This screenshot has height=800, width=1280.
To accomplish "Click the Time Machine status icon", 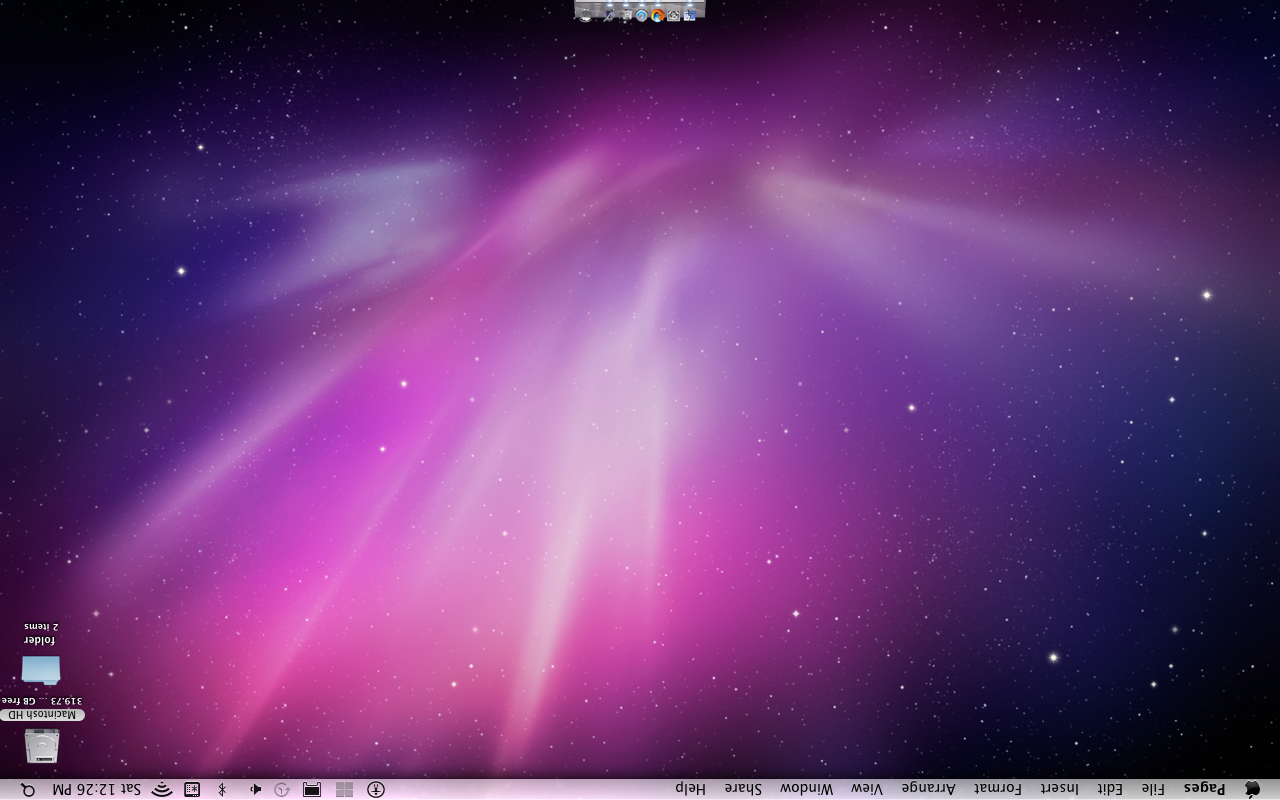I will point(282,789).
